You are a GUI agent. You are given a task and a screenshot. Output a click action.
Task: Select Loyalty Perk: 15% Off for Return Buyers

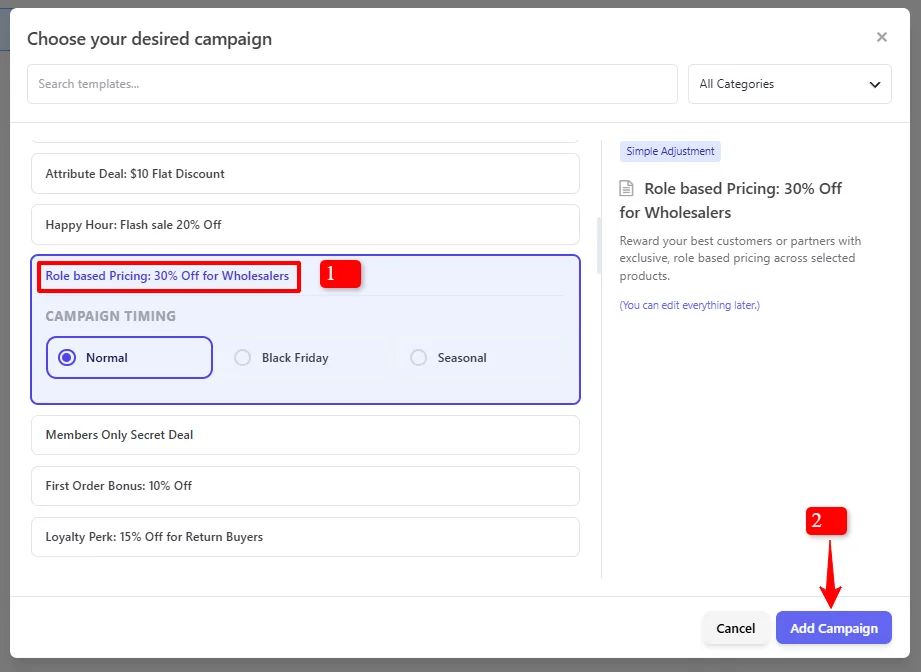[x=305, y=537]
